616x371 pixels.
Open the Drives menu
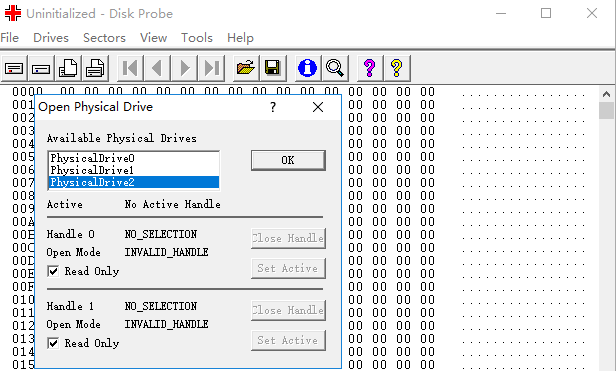click(x=51, y=38)
